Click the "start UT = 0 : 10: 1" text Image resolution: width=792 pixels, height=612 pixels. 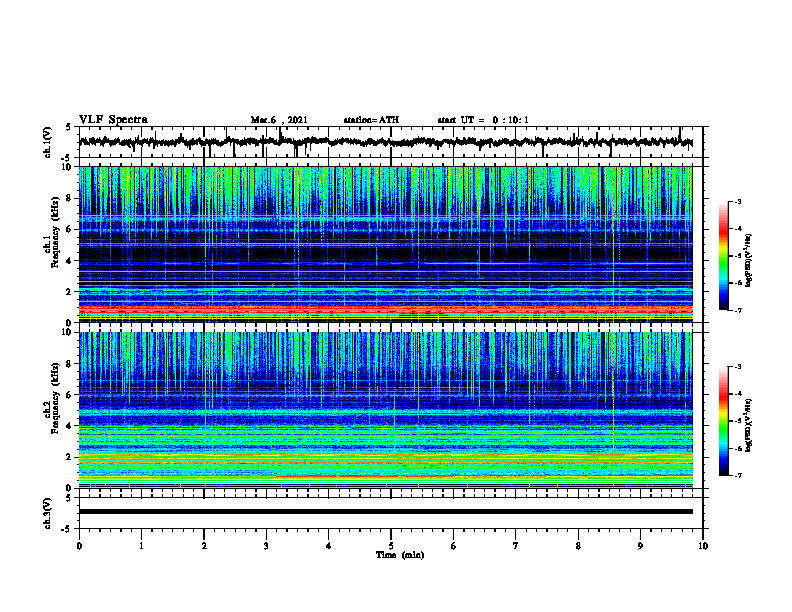coord(483,120)
